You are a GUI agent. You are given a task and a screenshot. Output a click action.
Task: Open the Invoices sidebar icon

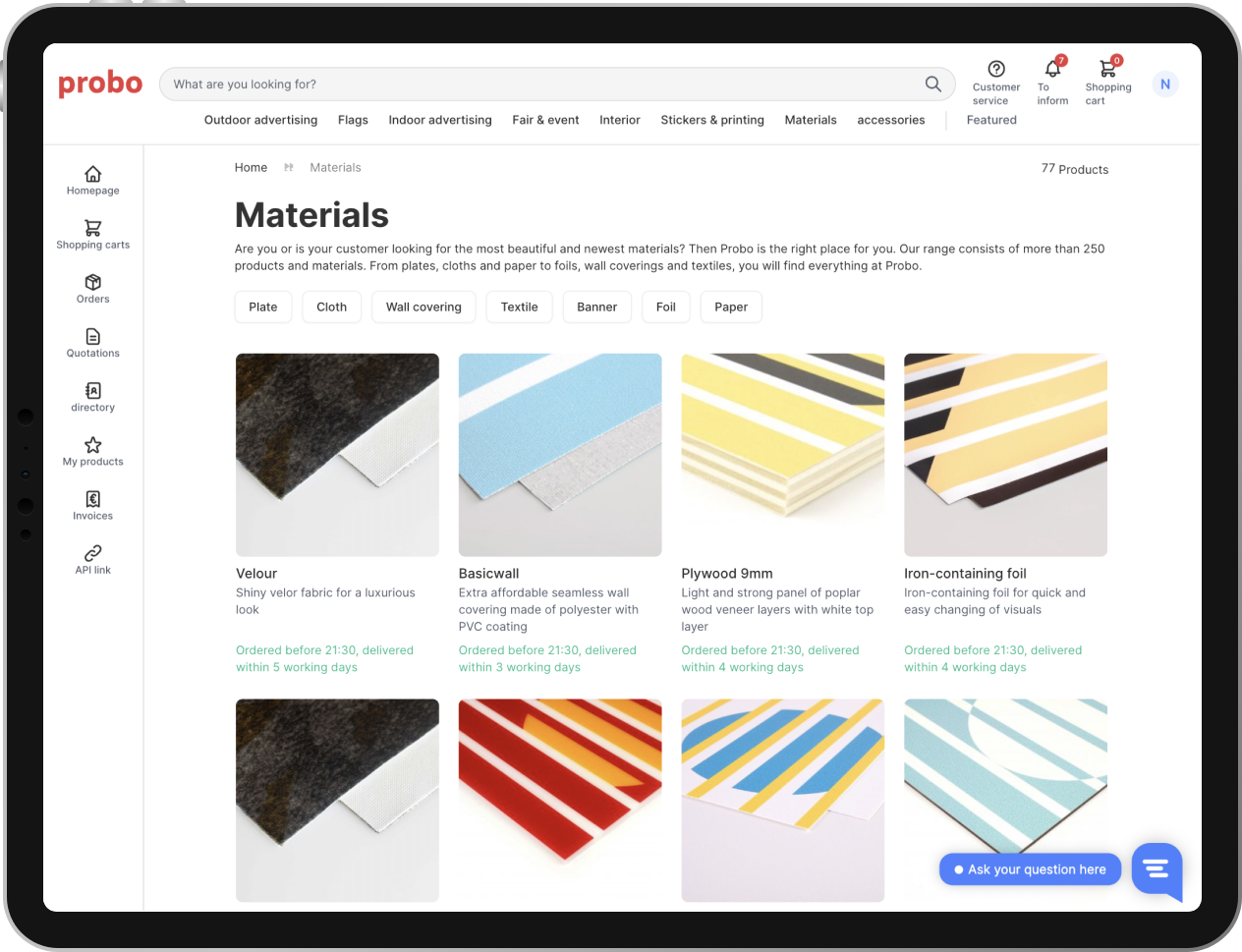point(92,498)
